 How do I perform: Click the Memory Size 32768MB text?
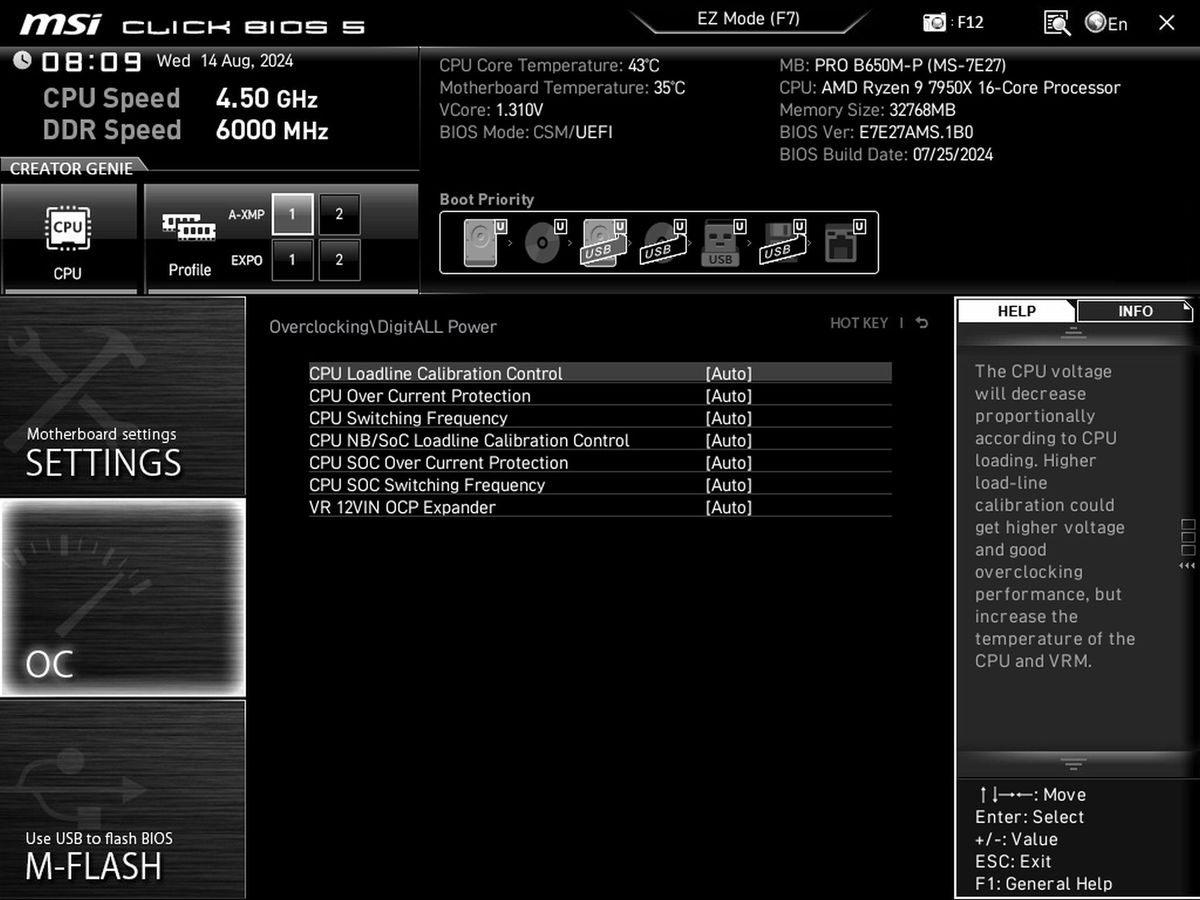[867, 110]
